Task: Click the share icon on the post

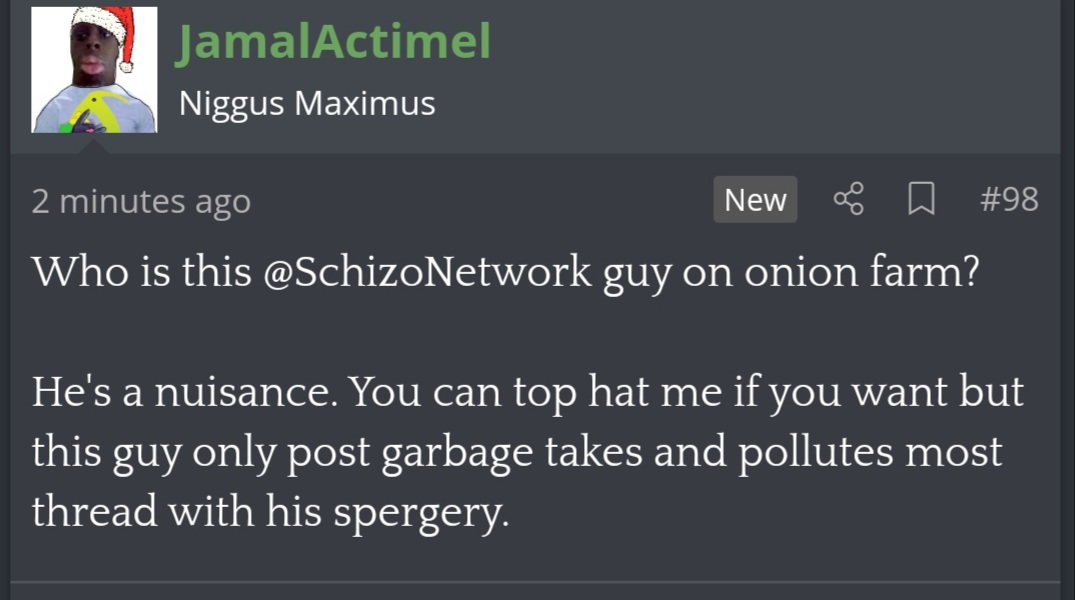Action: click(848, 200)
